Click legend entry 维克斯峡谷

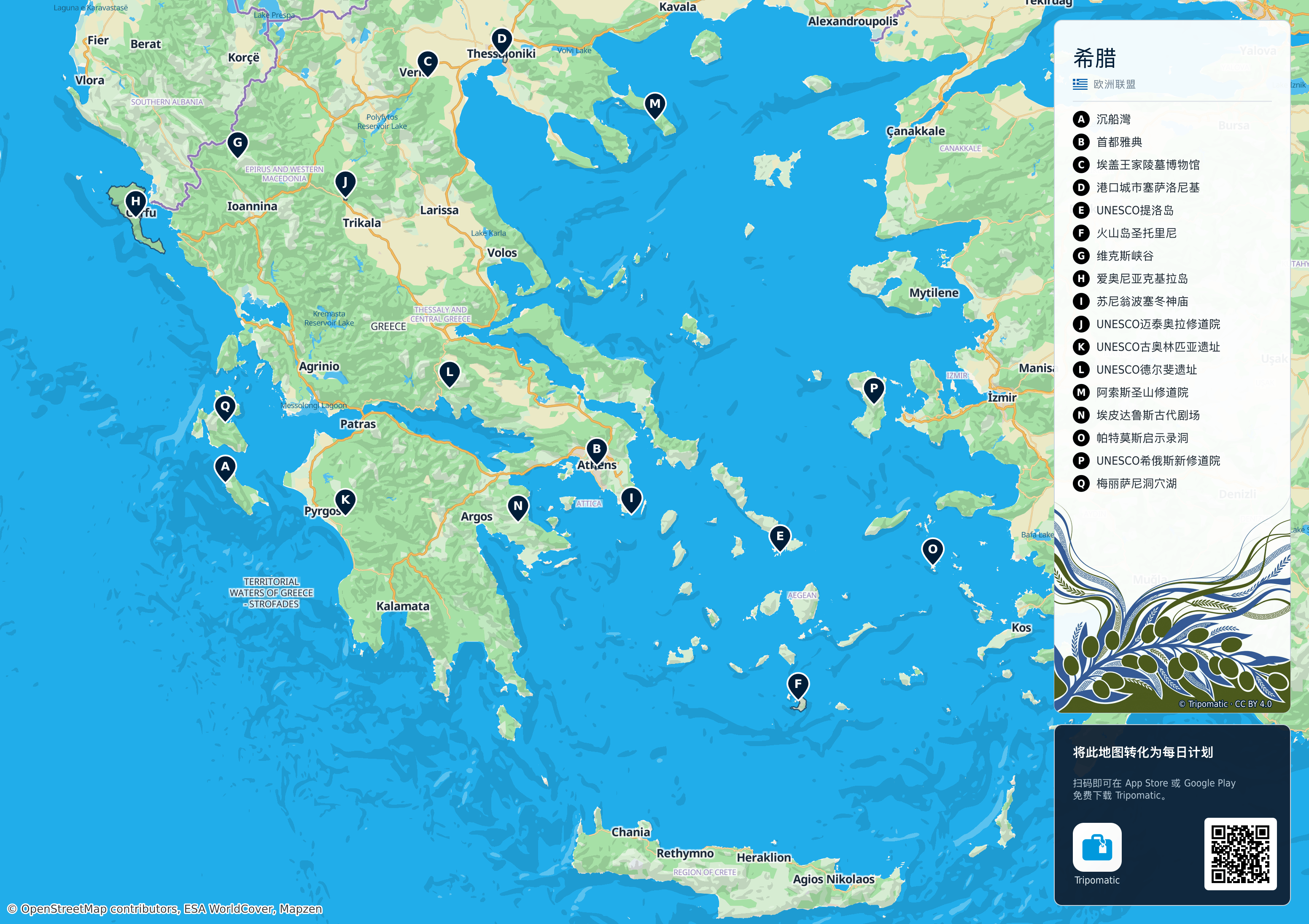pos(1113,256)
